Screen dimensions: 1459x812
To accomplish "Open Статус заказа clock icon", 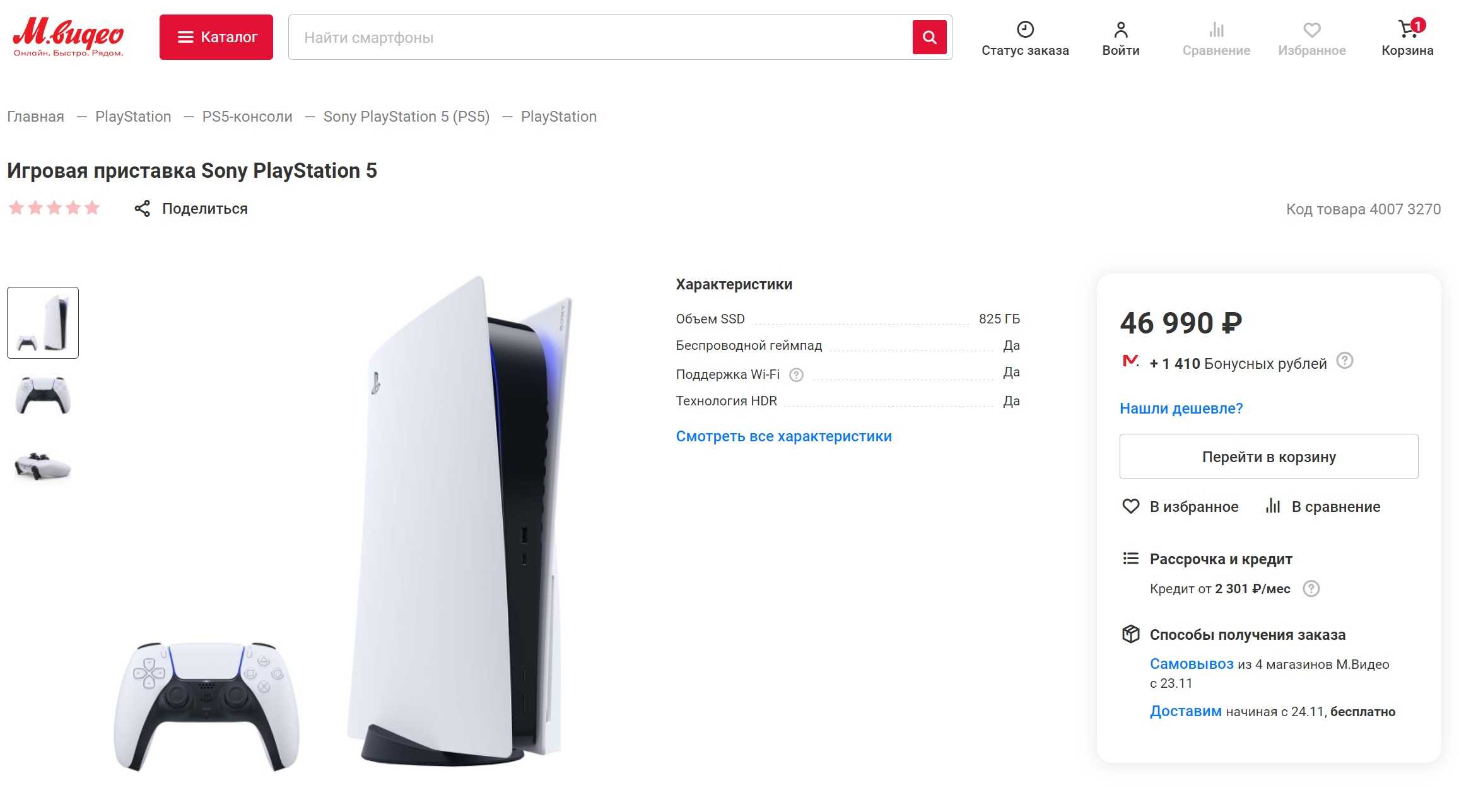I will [1025, 30].
